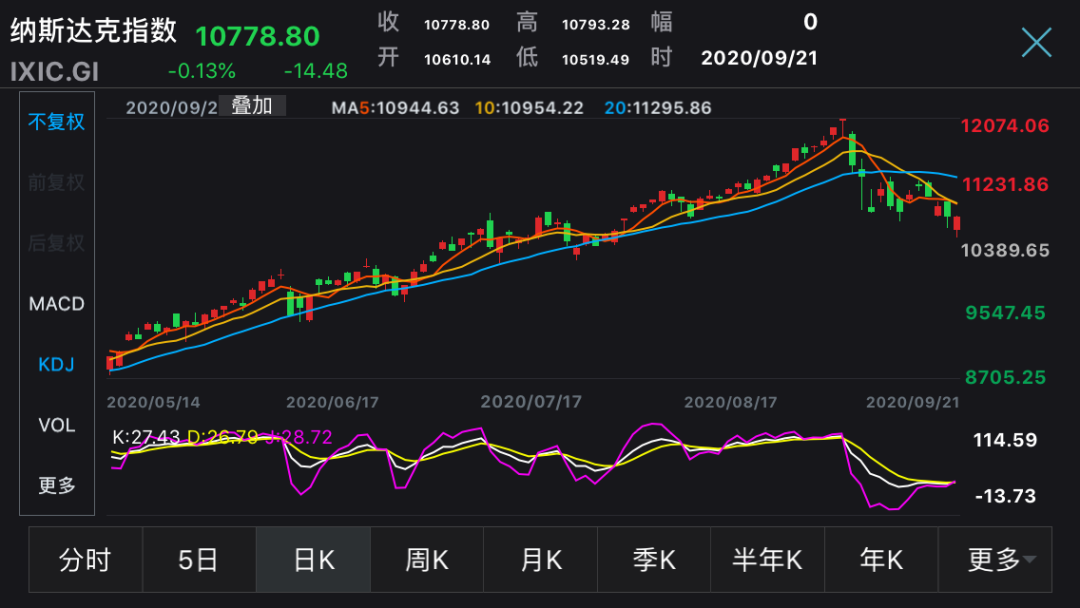Click the 10389.65 price axis label
This screenshot has height=608, width=1080.
pyautogui.click(x=1005, y=250)
